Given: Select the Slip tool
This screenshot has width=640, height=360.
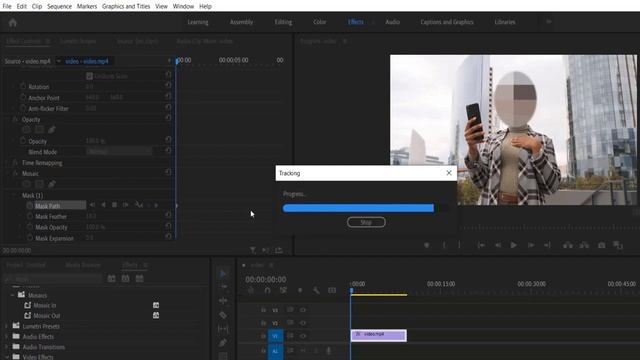Looking at the screenshot, I should pyautogui.click(x=223, y=329).
